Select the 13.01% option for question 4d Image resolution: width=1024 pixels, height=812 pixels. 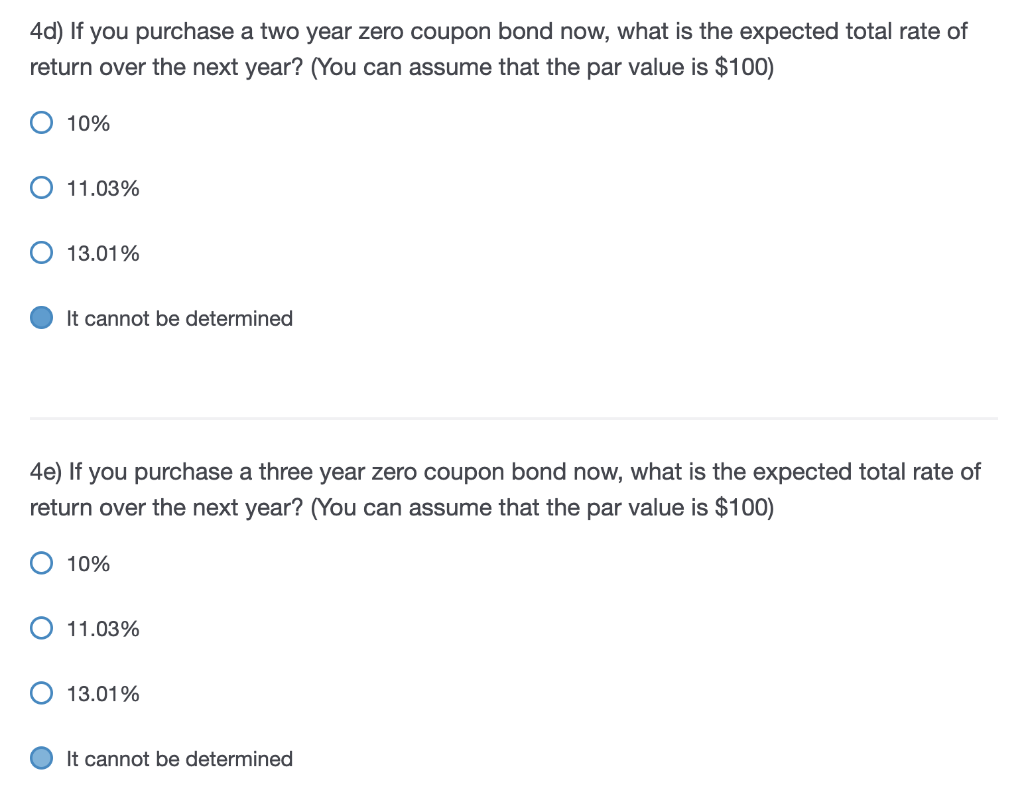point(41,252)
